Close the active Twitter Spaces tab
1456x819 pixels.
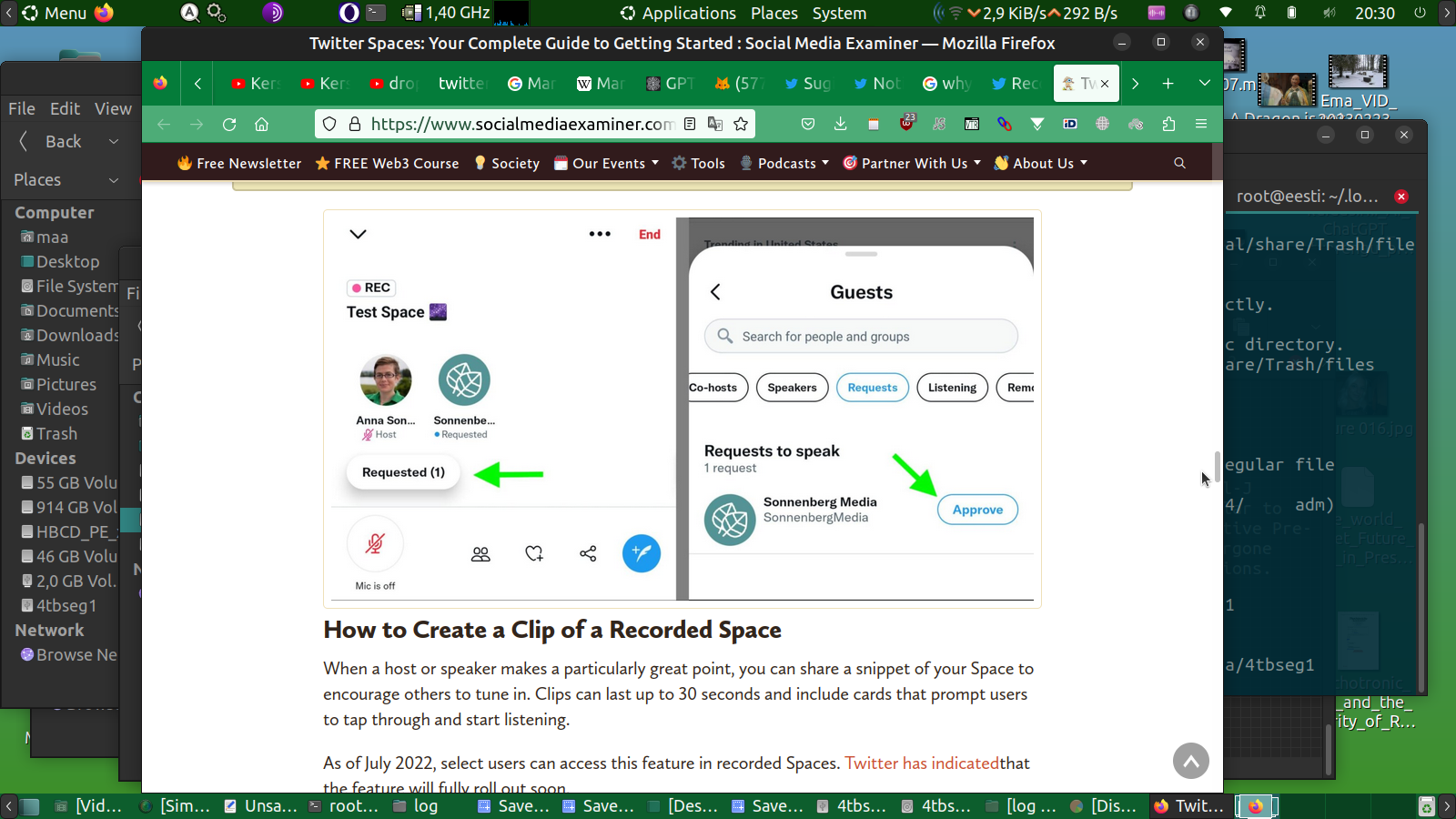[1105, 84]
